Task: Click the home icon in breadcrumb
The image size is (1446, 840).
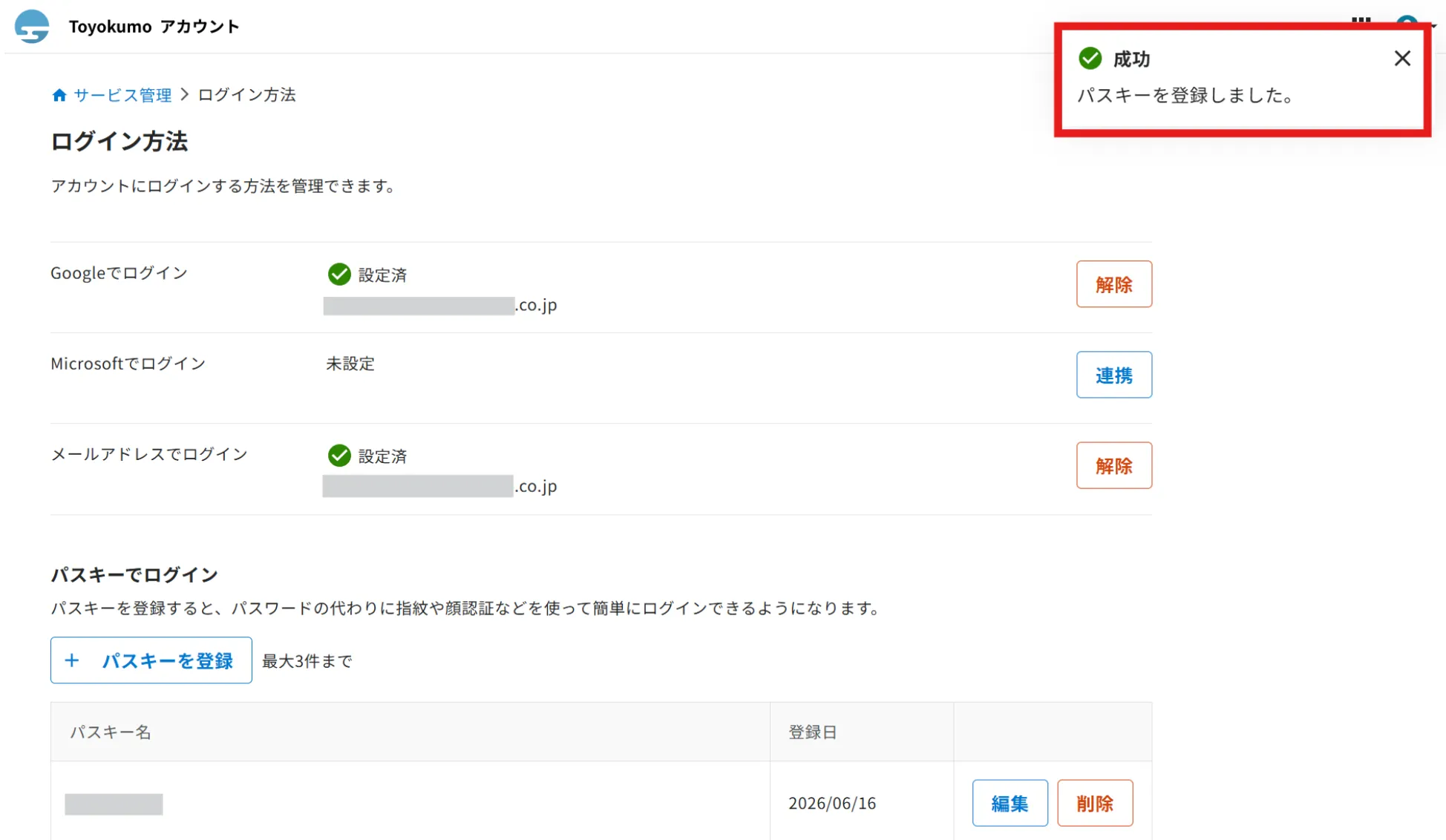Action: click(x=59, y=95)
